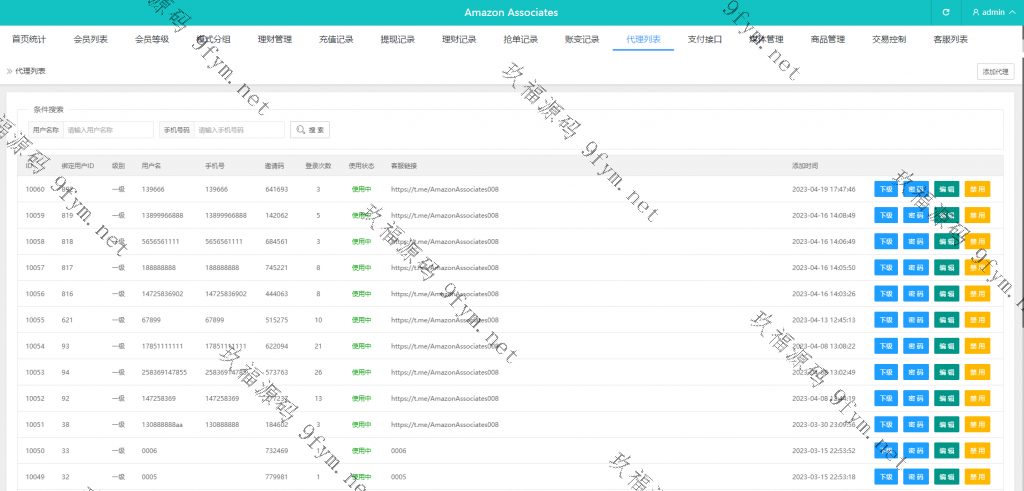This screenshot has width=1024, height=491.
Task: Click 禁用 for agent ID 10059
Action: (x=977, y=215)
